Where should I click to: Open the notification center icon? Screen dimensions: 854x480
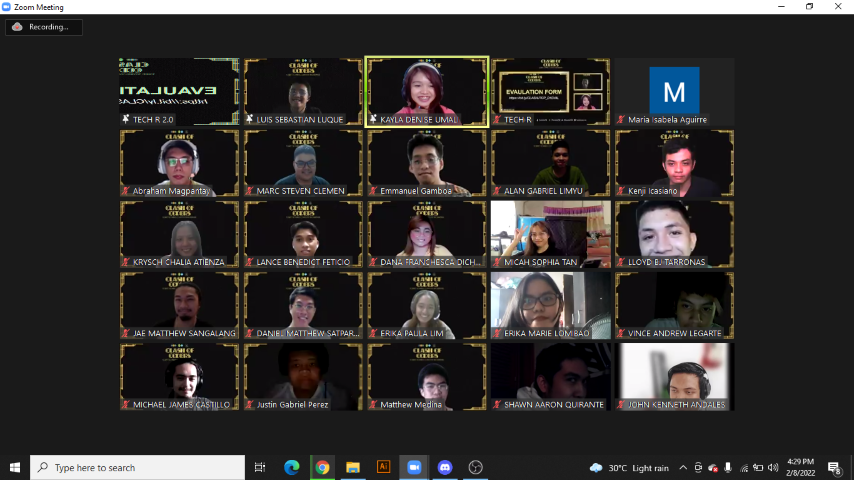[x=834, y=467]
